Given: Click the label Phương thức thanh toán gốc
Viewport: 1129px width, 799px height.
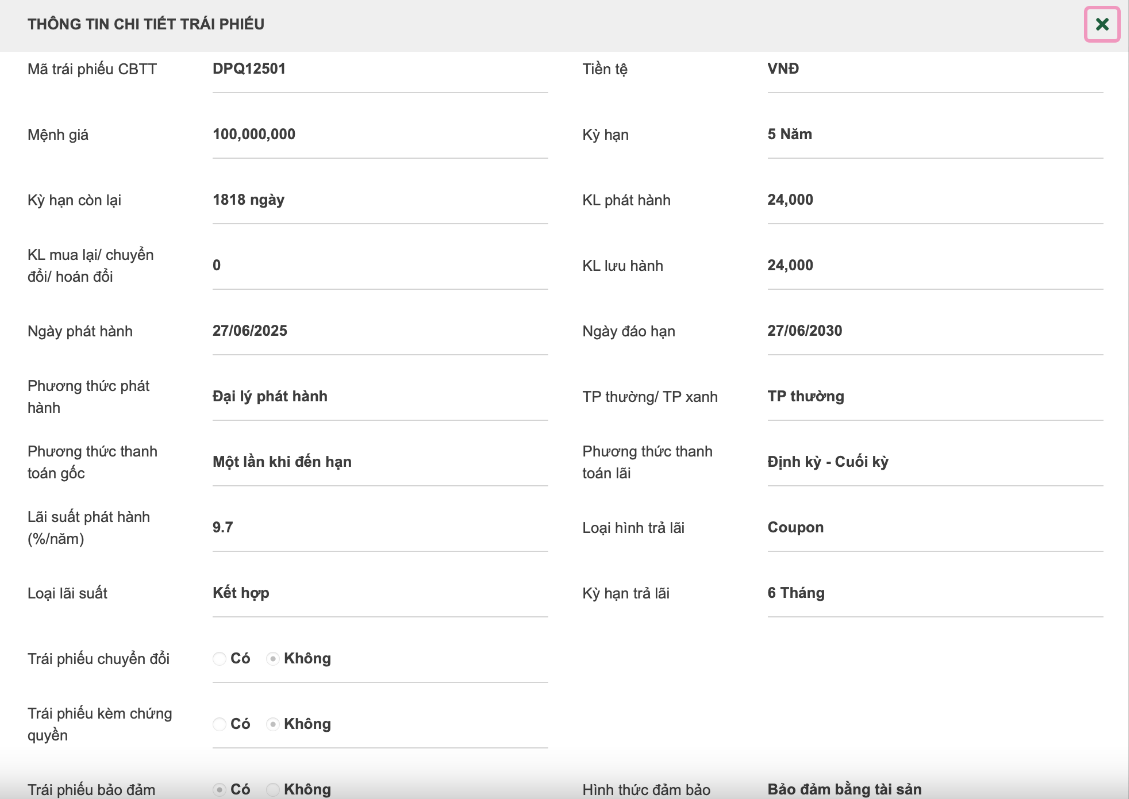Looking at the screenshot, I should (92, 462).
